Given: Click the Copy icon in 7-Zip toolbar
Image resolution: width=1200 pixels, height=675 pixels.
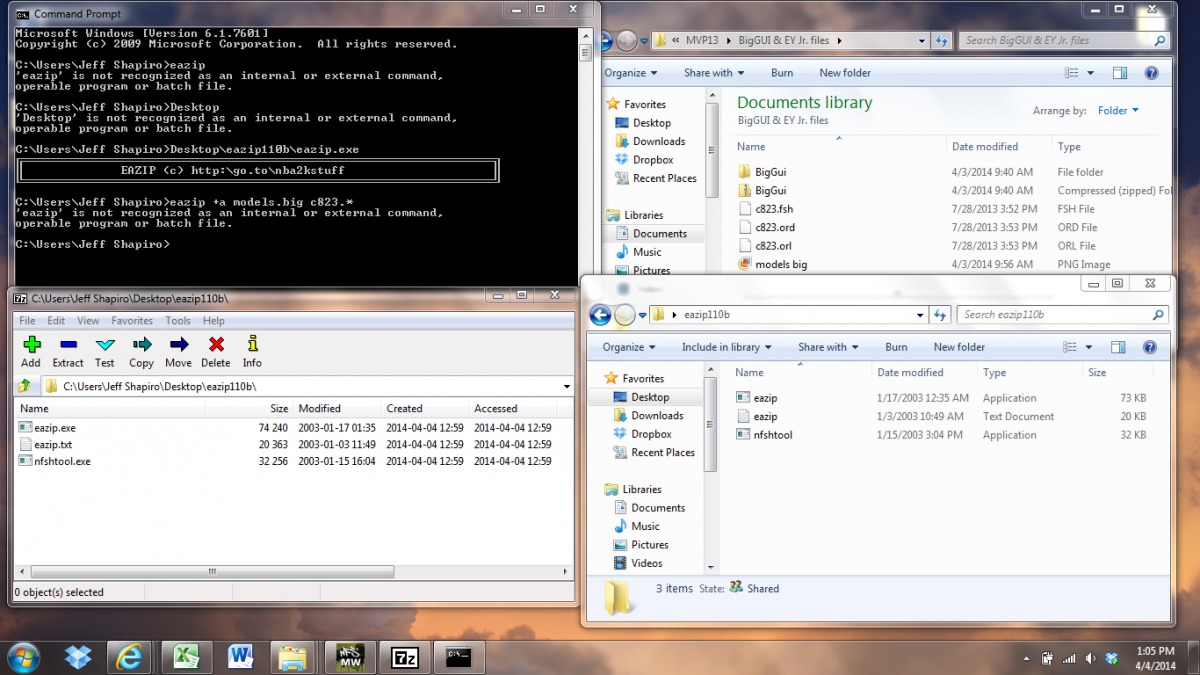Looking at the screenshot, I should [x=141, y=344].
